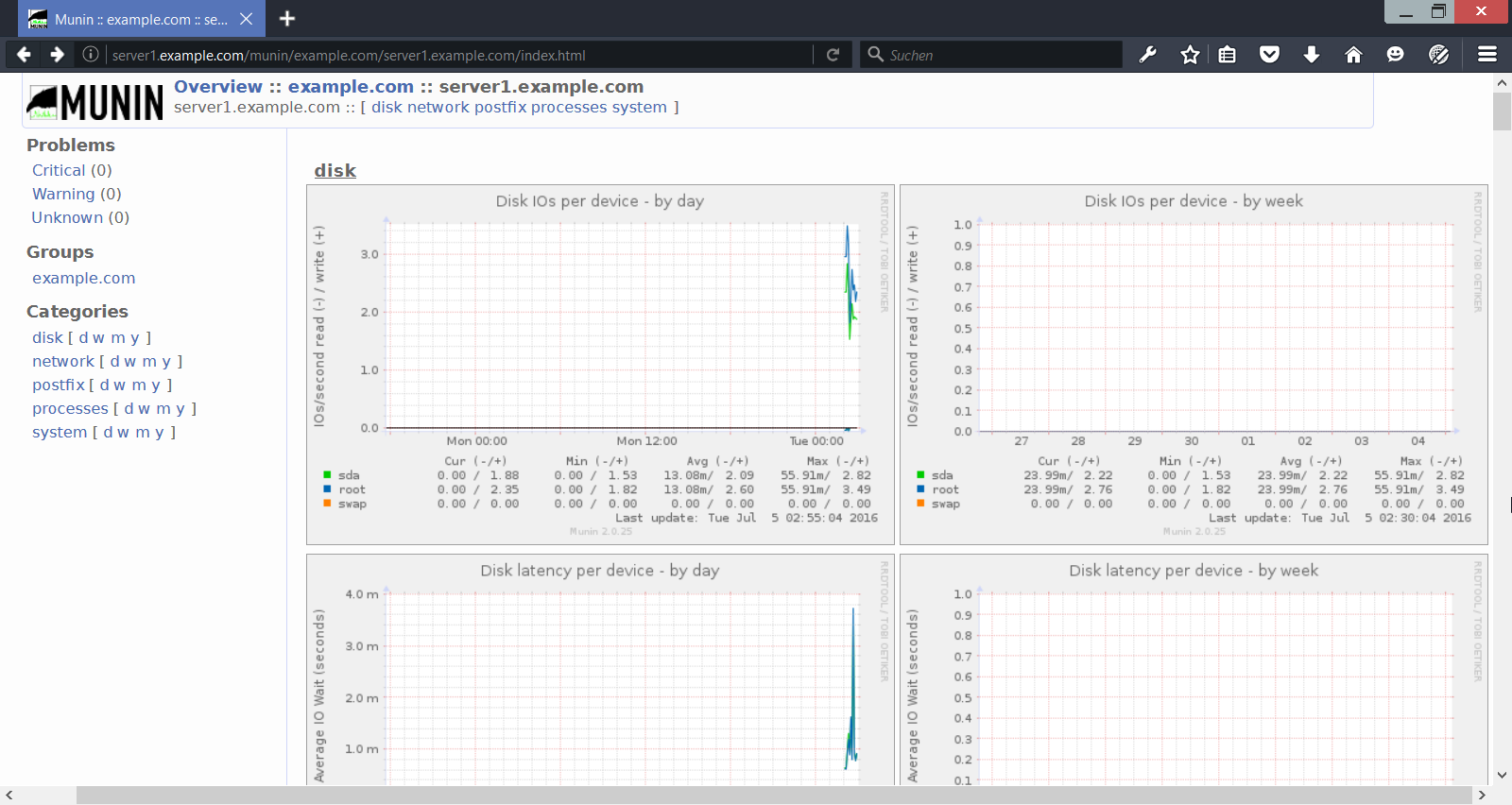Show bookmarks list icon
This screenshot has width=1512, height=805.
[x=1227, y=55]
